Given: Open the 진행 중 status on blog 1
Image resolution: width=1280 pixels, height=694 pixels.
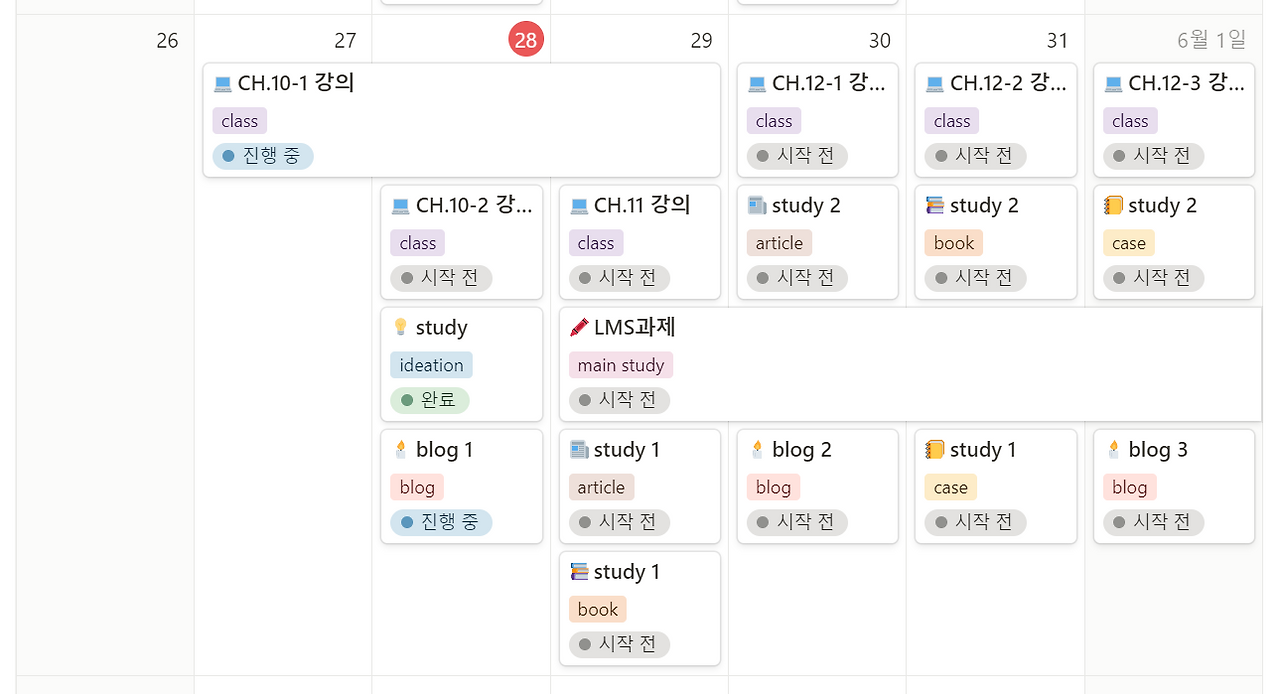Looking at the screenshot, I should click(x=440, y=522).
